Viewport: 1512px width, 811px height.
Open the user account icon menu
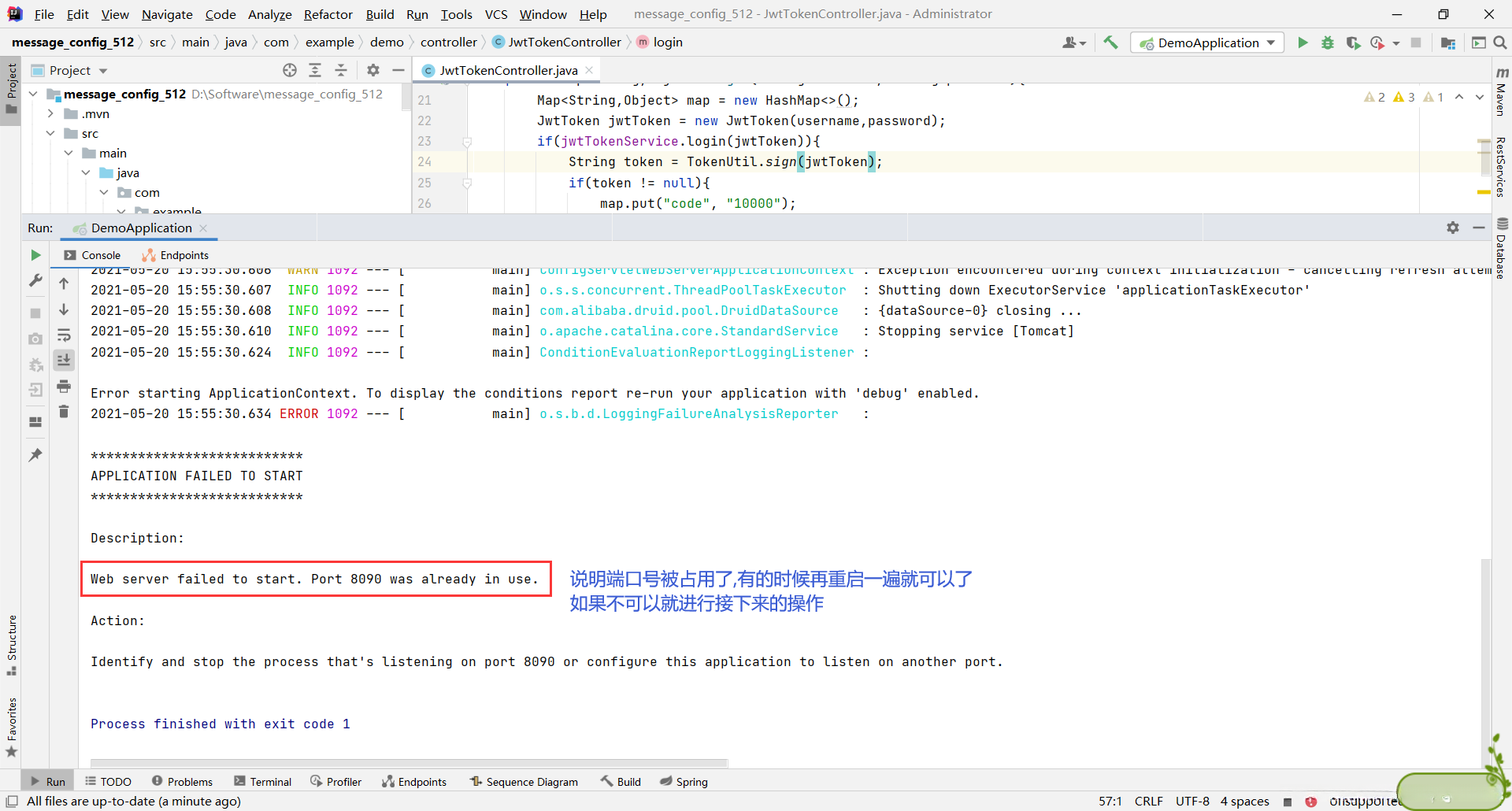tap(1073, 43)
